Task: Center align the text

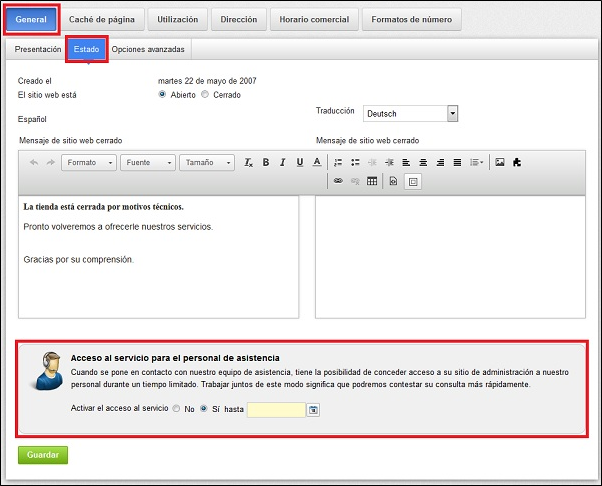Action: click(423, 162)
